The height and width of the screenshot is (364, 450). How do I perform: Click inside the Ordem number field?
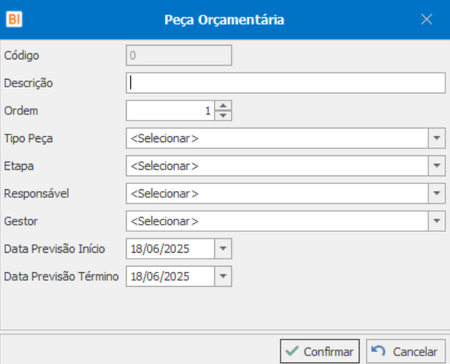(170, 111)
